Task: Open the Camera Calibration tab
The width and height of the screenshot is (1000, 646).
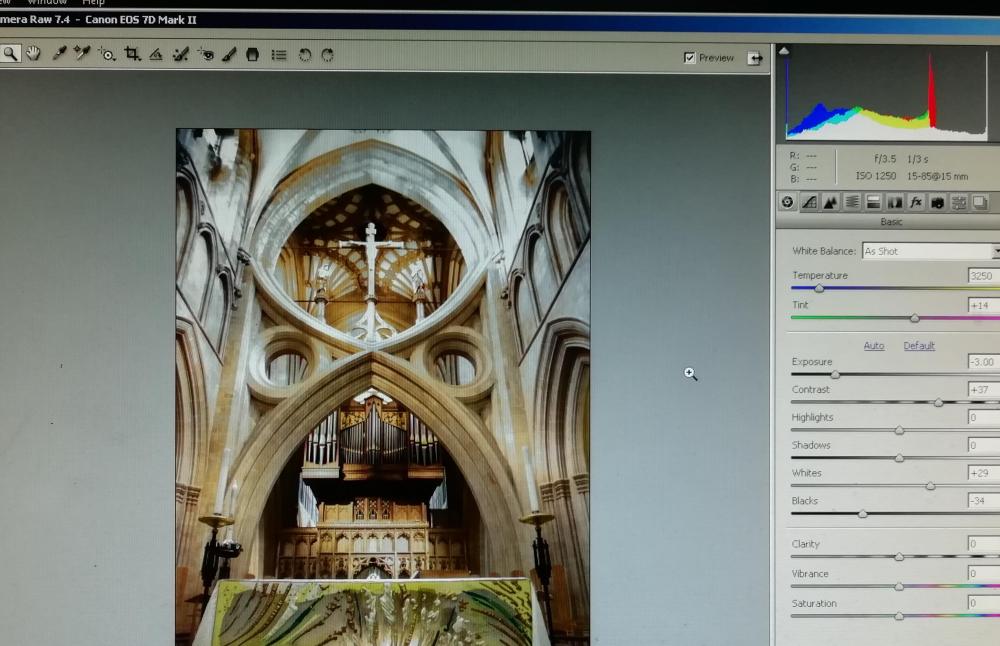Action: pos(938,202)
